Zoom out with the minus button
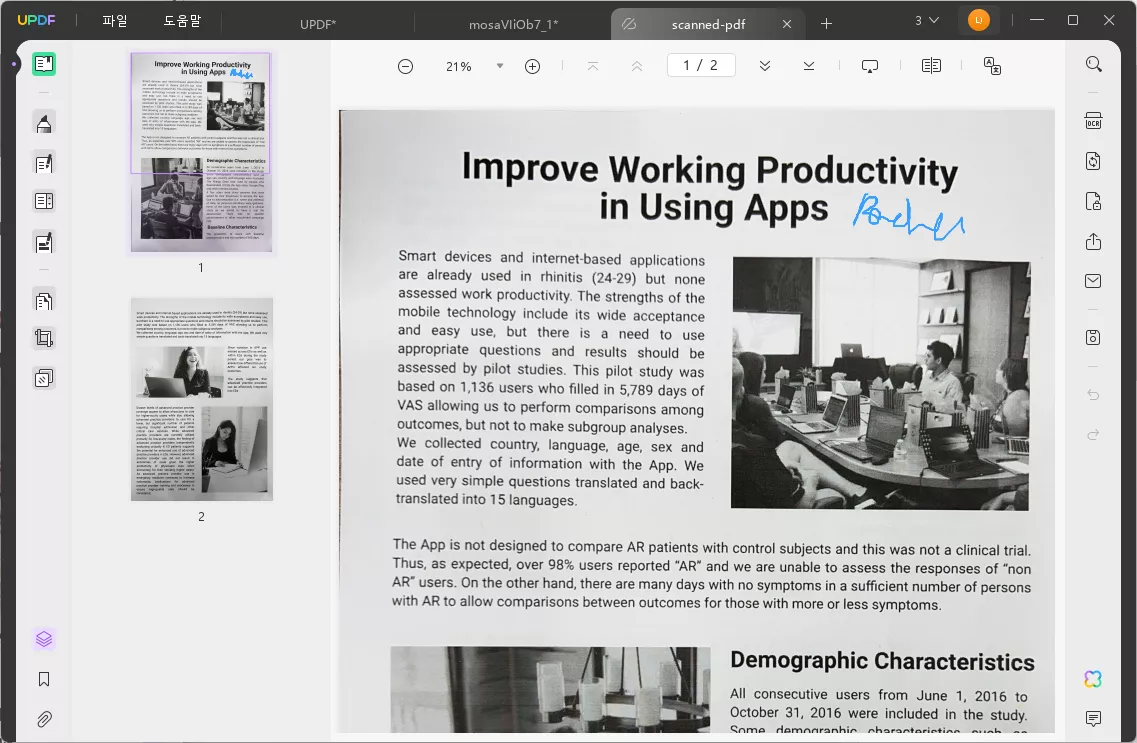This screenshot has height=743, width=1137. point(405,67)
